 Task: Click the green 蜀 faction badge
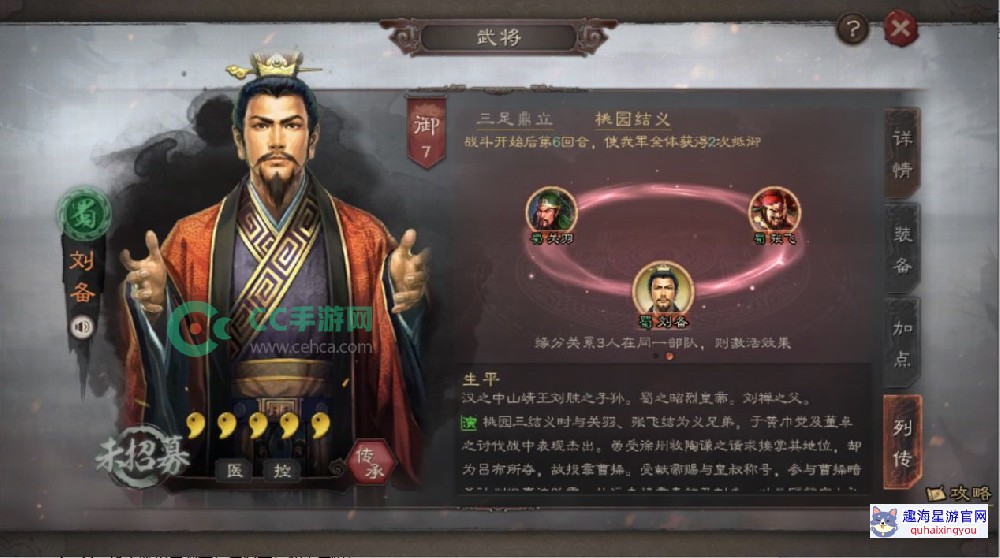(84, 215)
